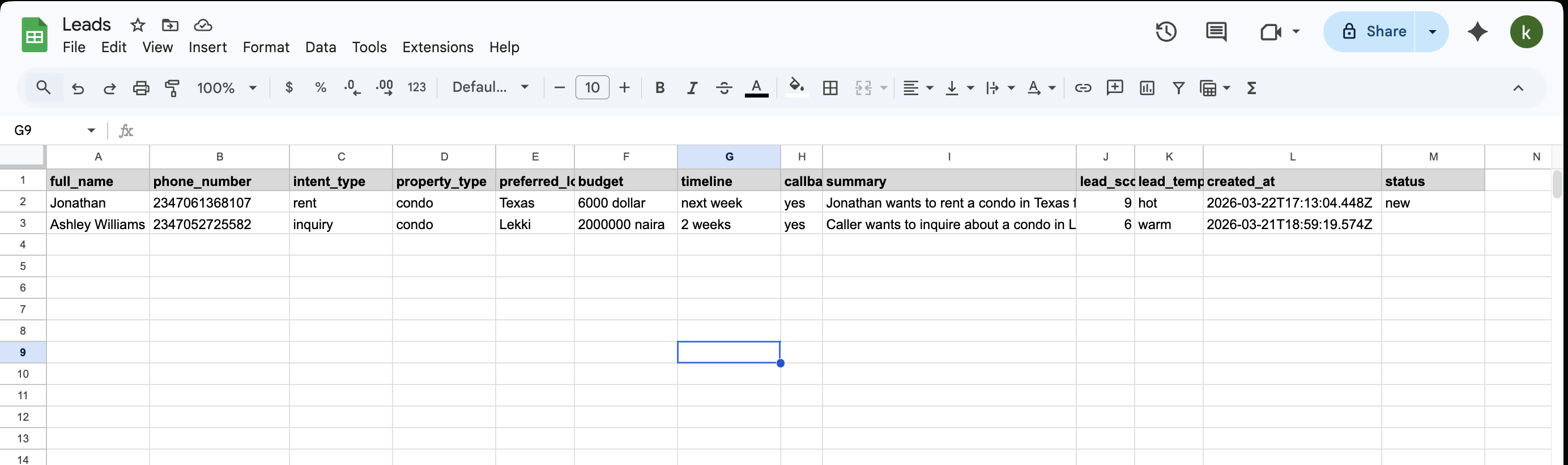Viewport: 1568px width, 465px height.
Task: Open the name box dropdown arrow
Action: click(x=91, y=130)
